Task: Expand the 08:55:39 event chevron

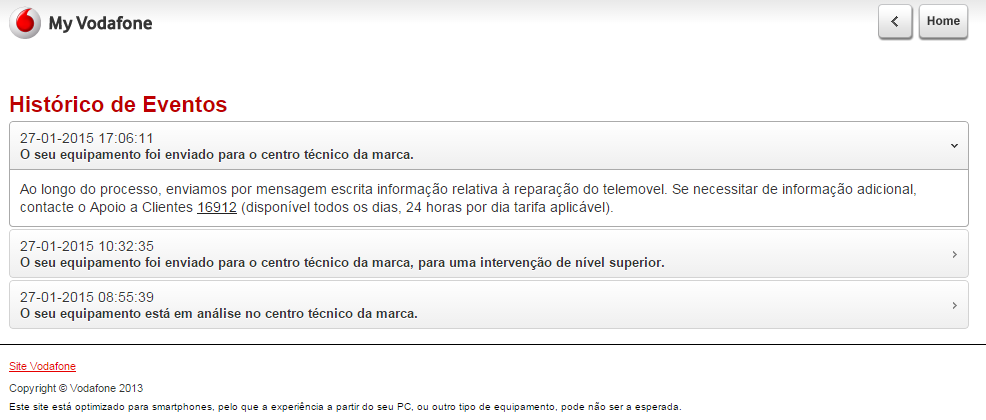Action: (x=954, y=305)
